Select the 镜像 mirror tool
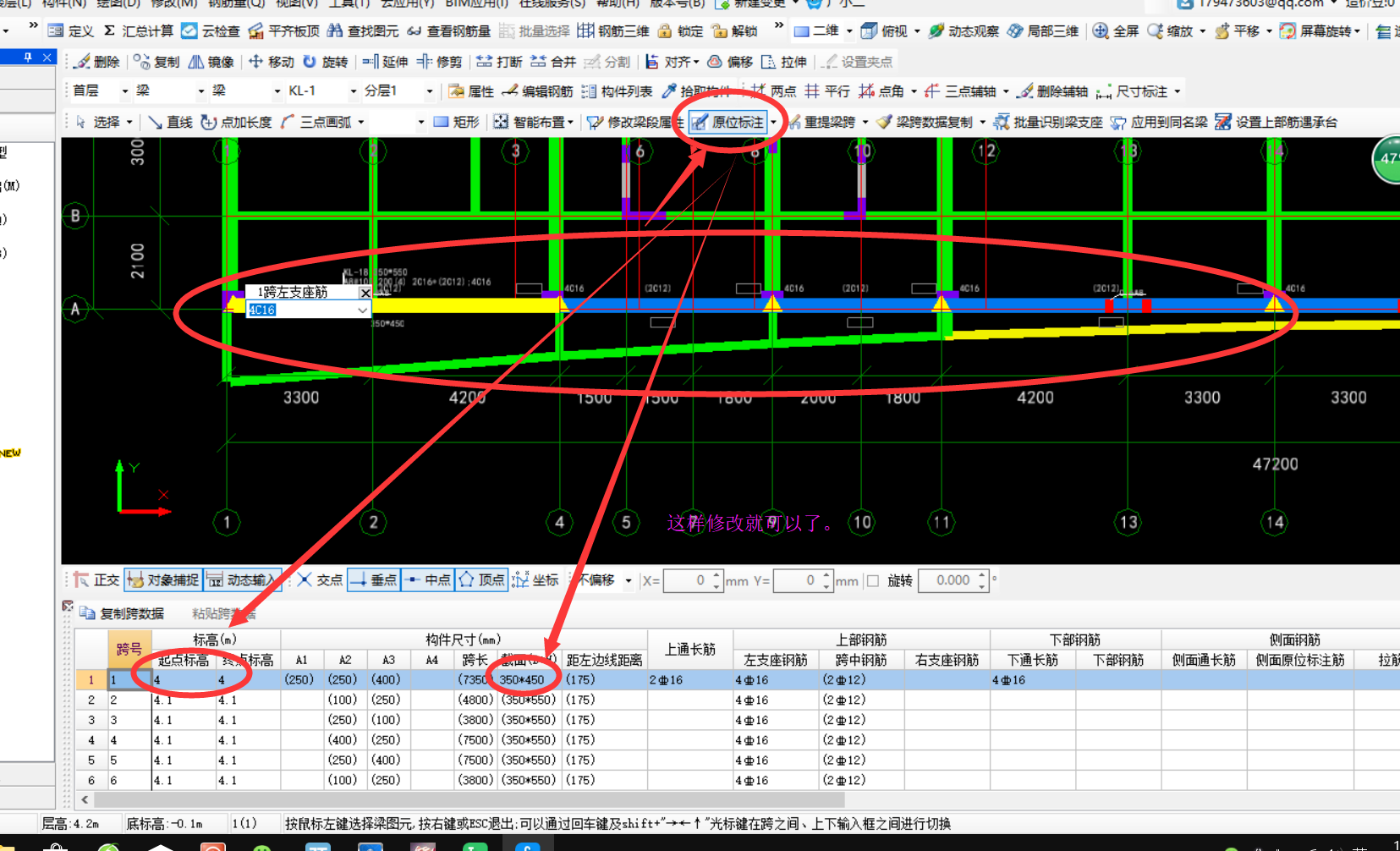The height and width of the screenshot is (851, 1400). 211,62
